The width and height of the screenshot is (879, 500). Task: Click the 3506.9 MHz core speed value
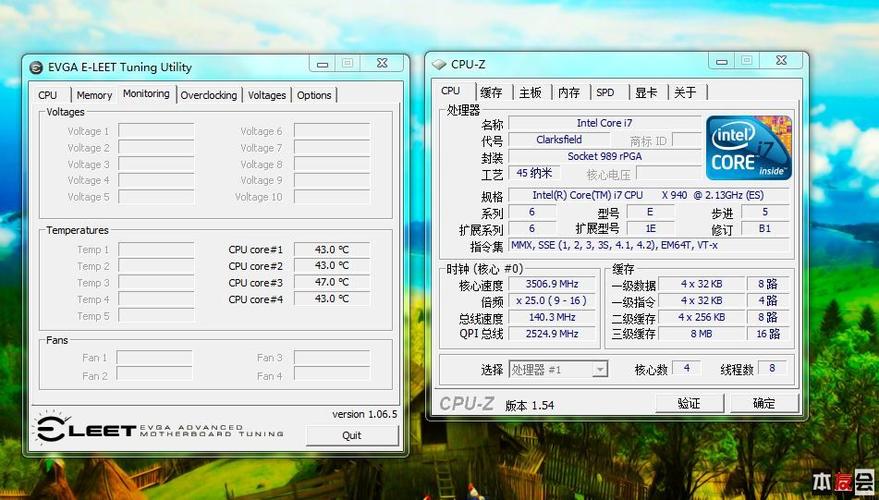pyautogui.click(x=552, y=284)
